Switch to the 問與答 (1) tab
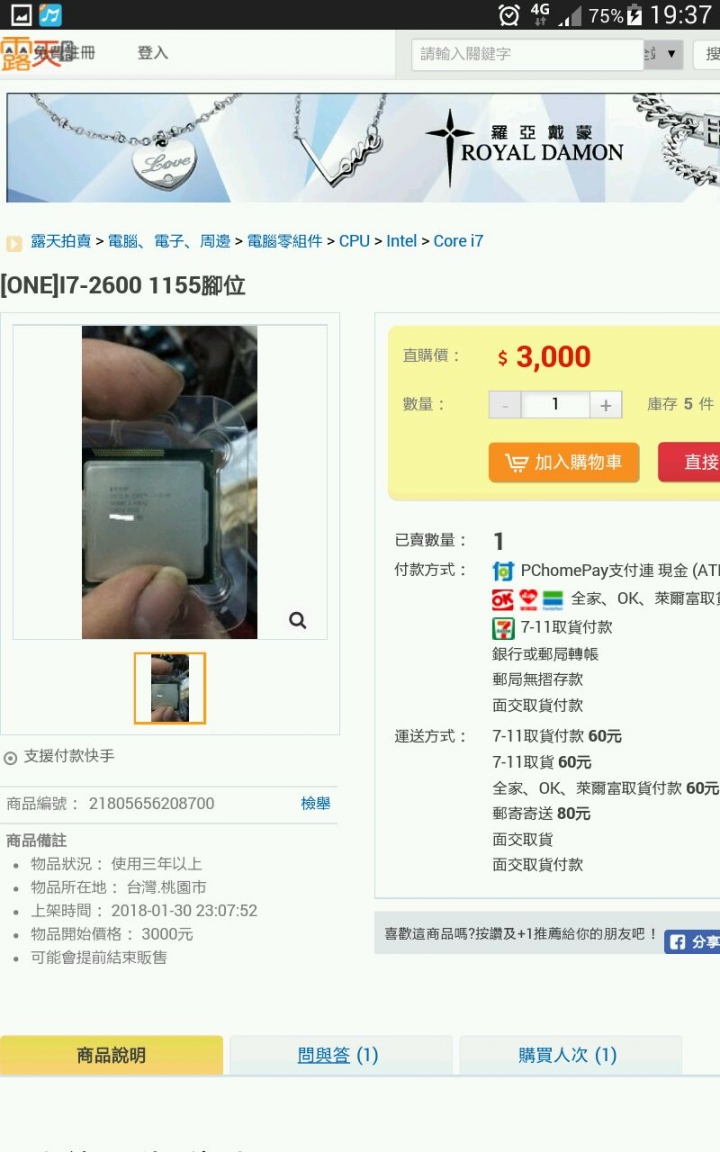Screen dimensions: 720x1152 tap(338, 1055)
